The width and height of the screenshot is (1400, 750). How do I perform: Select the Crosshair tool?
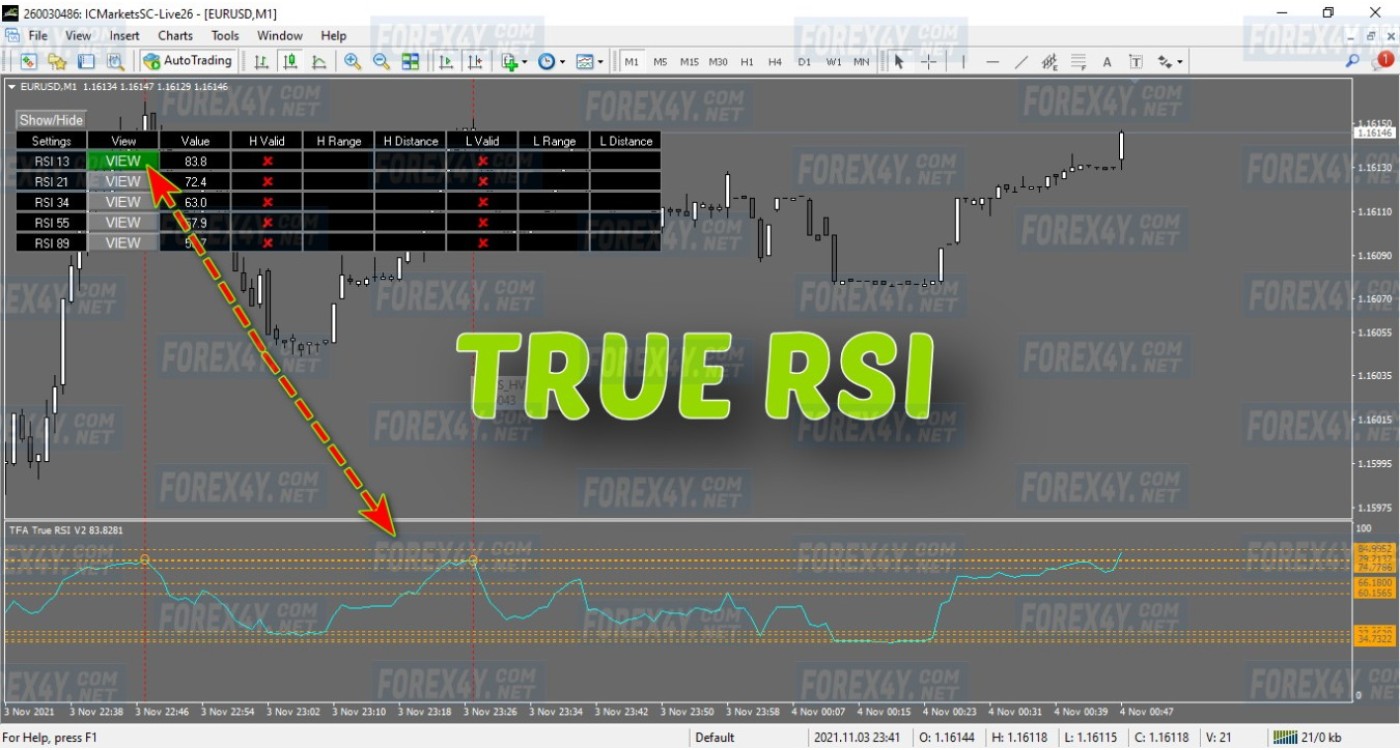pyautogui.click(x=928, y=61)
